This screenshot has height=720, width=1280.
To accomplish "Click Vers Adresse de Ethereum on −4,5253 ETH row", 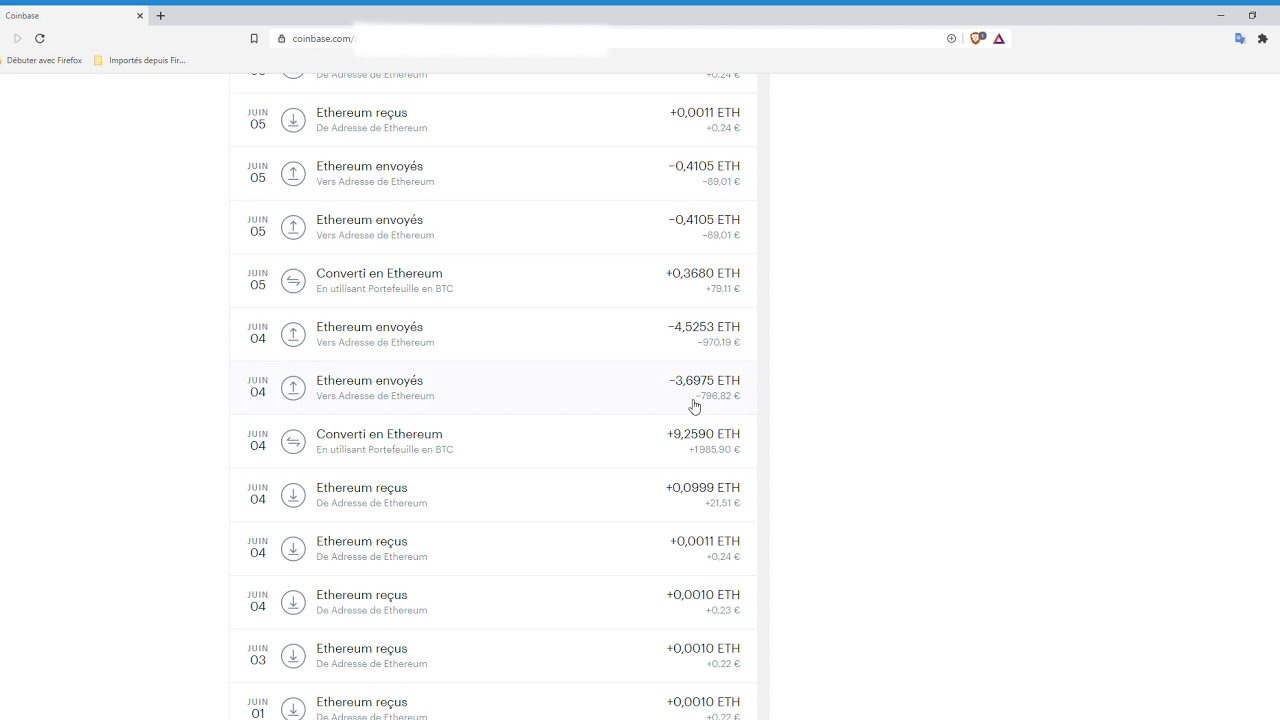I will pos(375,343).
